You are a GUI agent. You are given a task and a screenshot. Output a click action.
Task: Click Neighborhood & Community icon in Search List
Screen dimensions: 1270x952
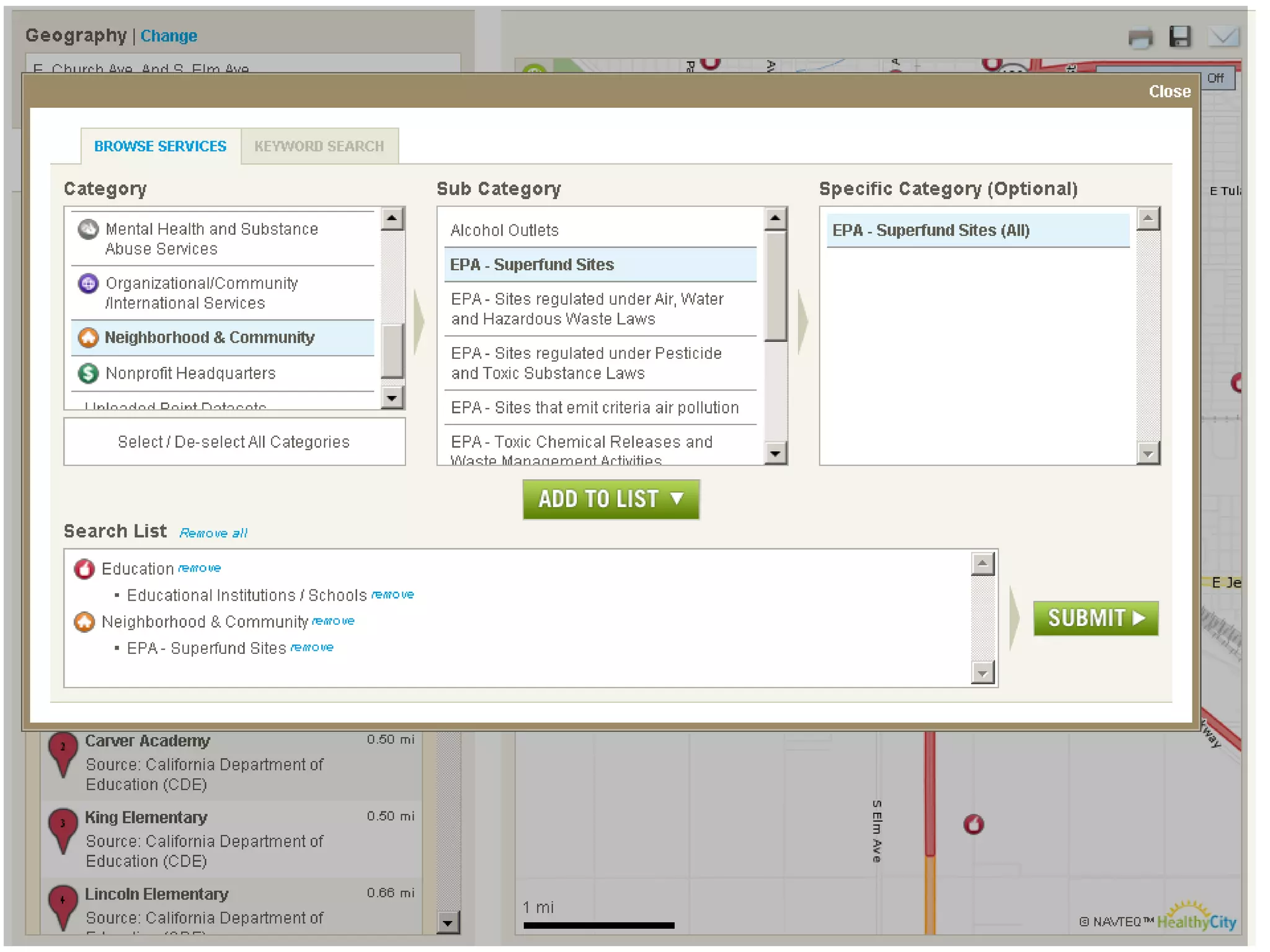click(84, 622)
